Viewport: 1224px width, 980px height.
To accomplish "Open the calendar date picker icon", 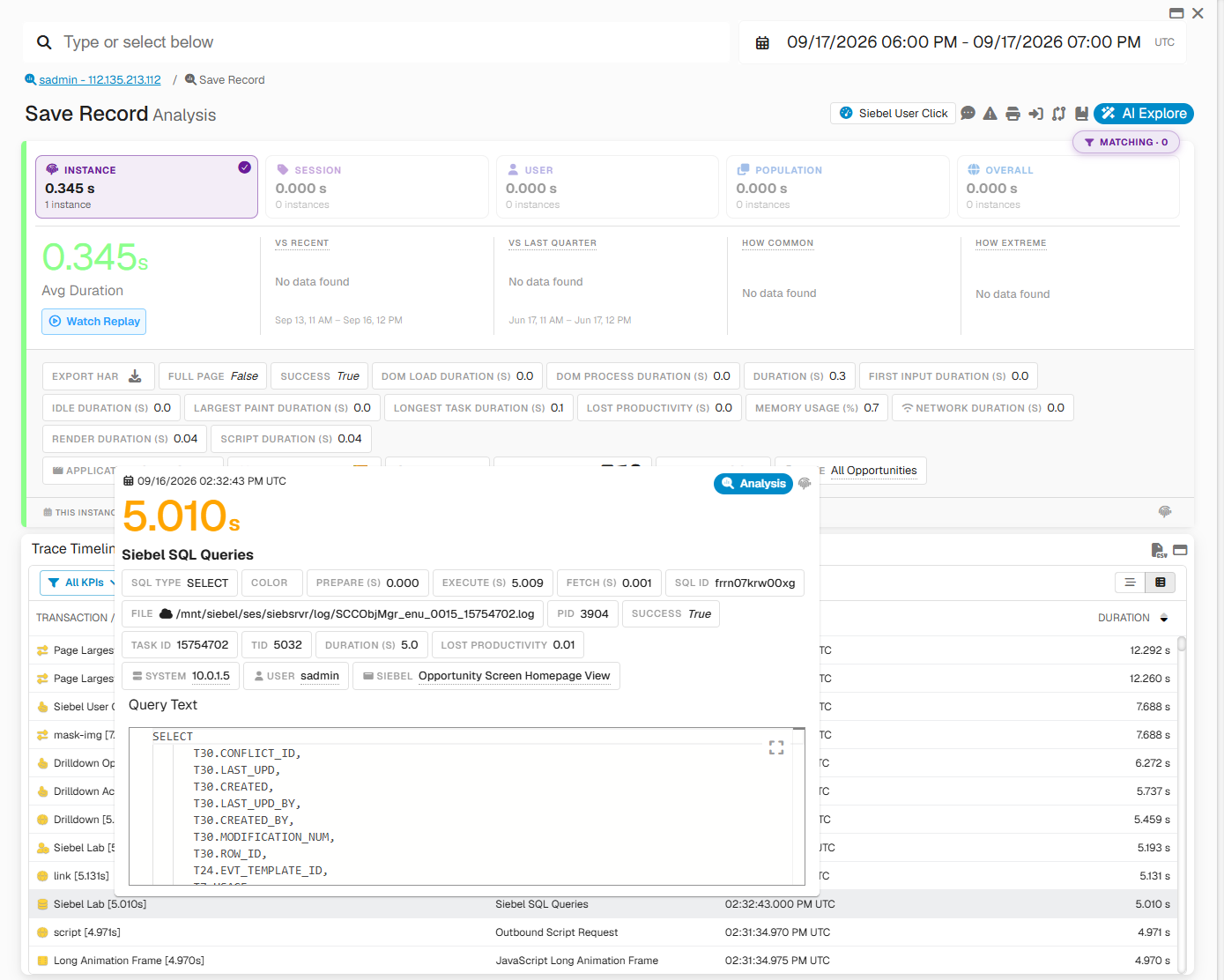I will tap(763, 42).
